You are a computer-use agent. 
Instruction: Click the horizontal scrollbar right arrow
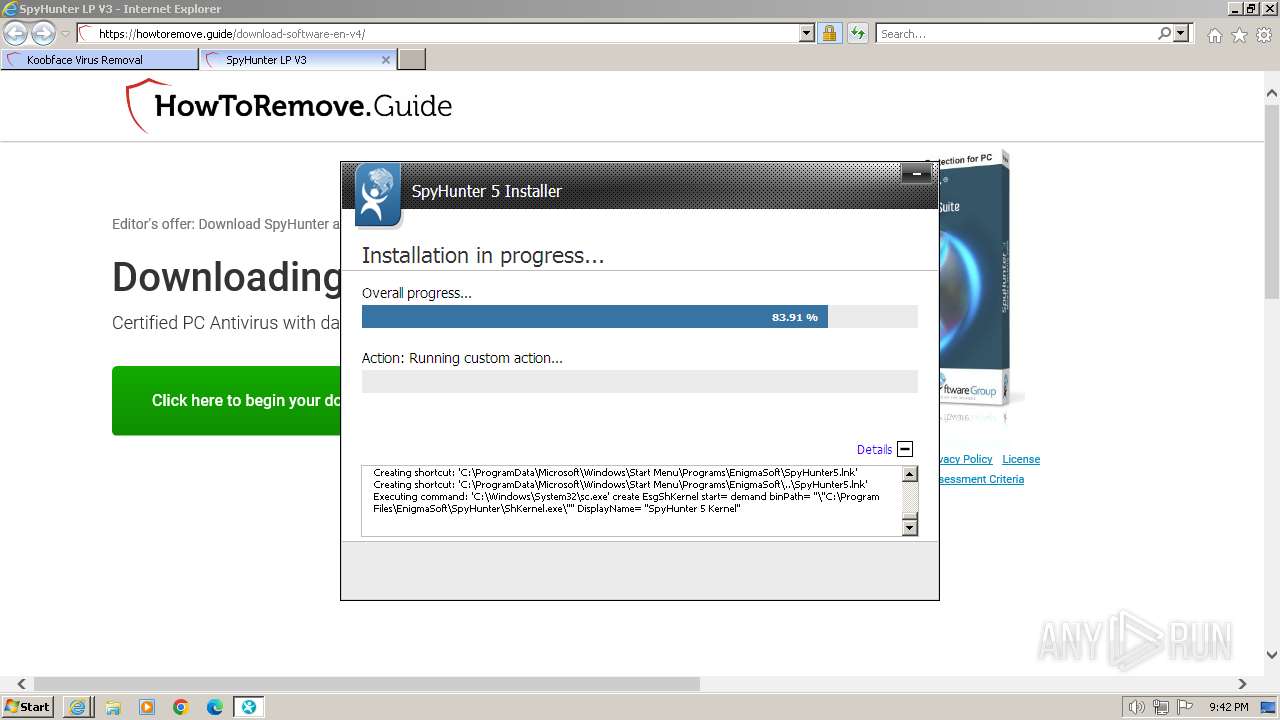(1243, 684)
